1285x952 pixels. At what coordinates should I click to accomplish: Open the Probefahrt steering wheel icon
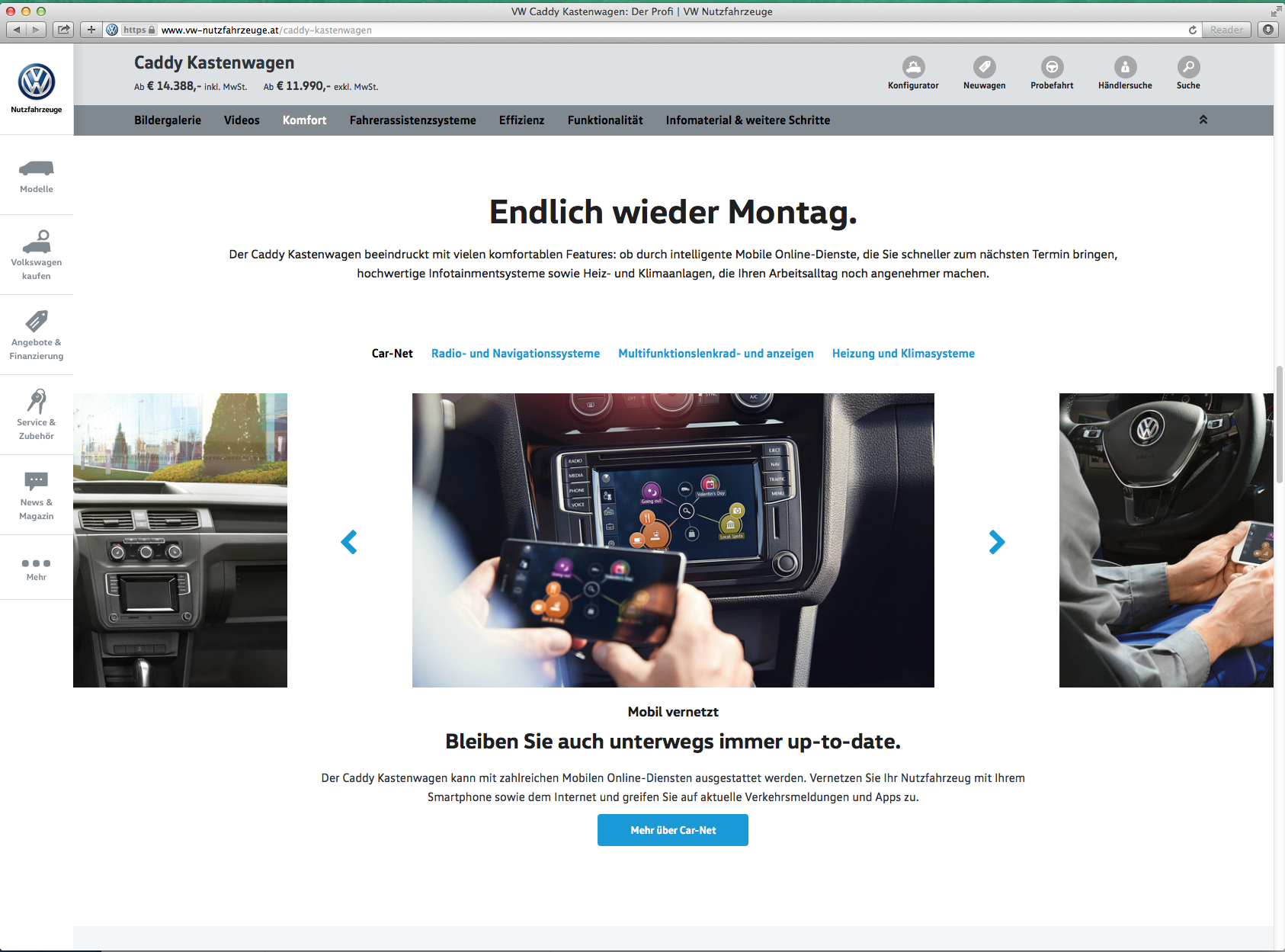[x=1052, y=67]
